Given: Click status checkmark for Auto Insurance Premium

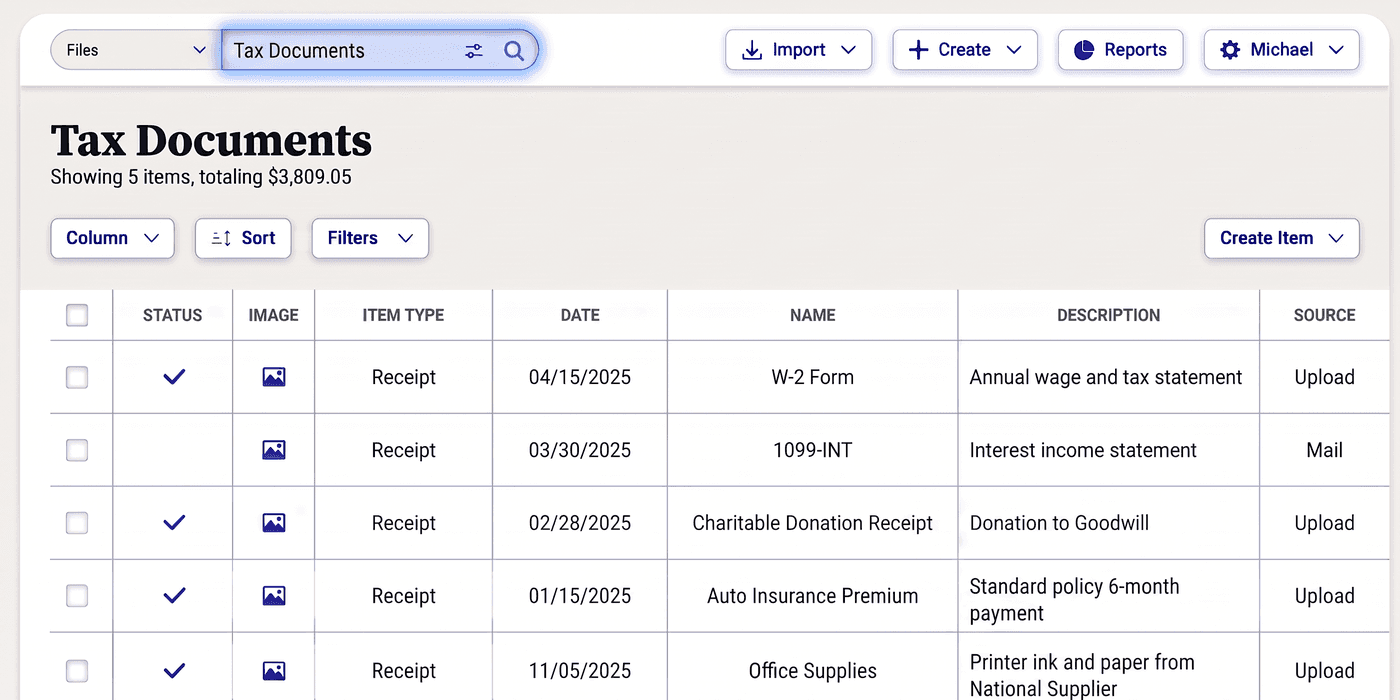Looking at the screenshot, I should [174, 596].
